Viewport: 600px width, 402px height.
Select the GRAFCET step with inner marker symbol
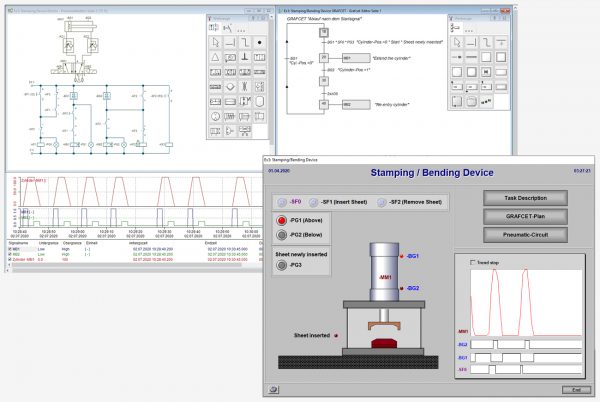(x=486, y=72)
